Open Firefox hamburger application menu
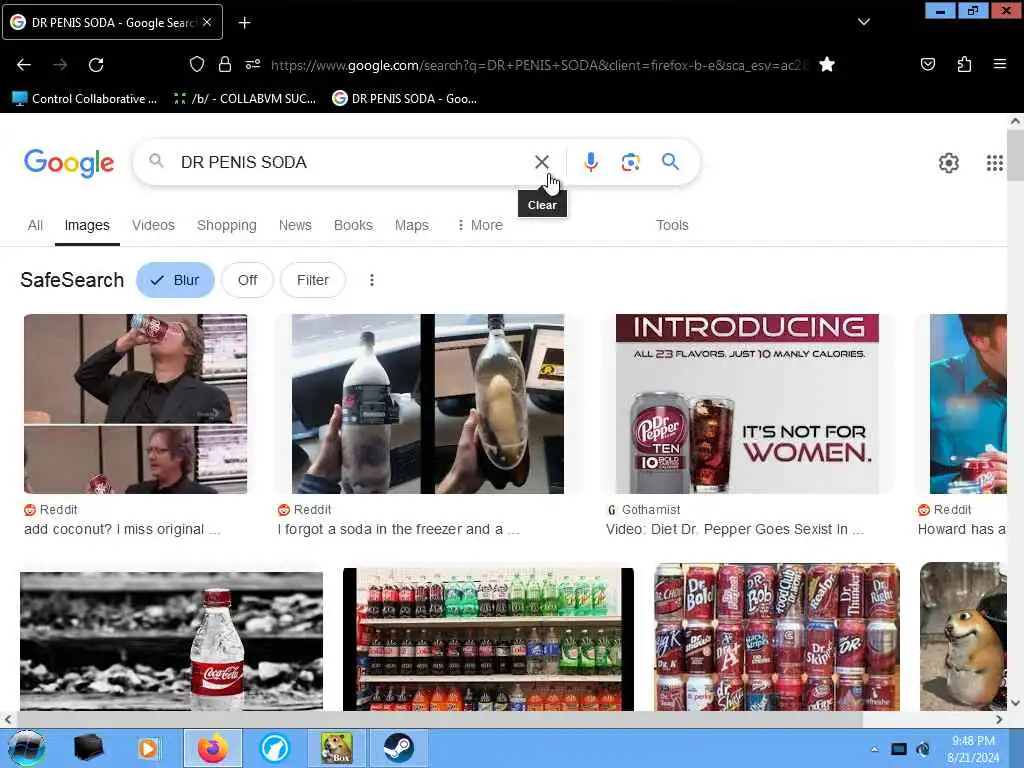 coord(999,64)
